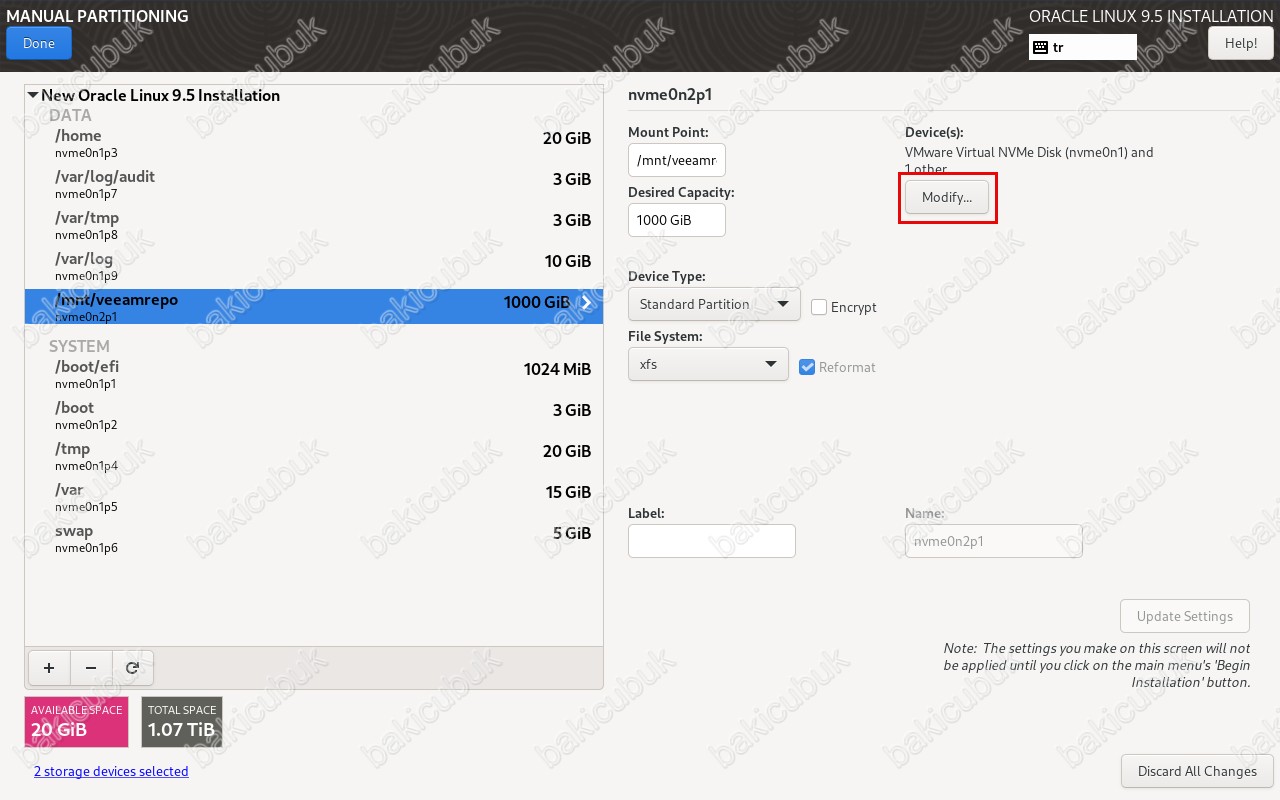Open the File System xfs dropdown

tap(708, 365)
